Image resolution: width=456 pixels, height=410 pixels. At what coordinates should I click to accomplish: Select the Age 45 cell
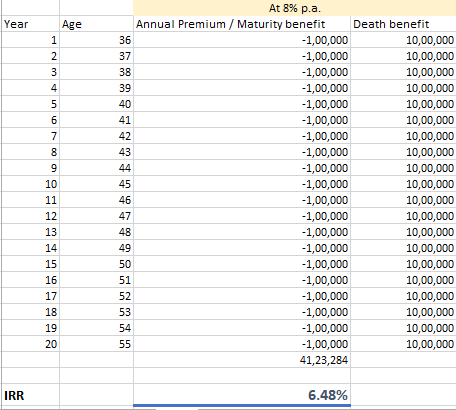[96, 184]
